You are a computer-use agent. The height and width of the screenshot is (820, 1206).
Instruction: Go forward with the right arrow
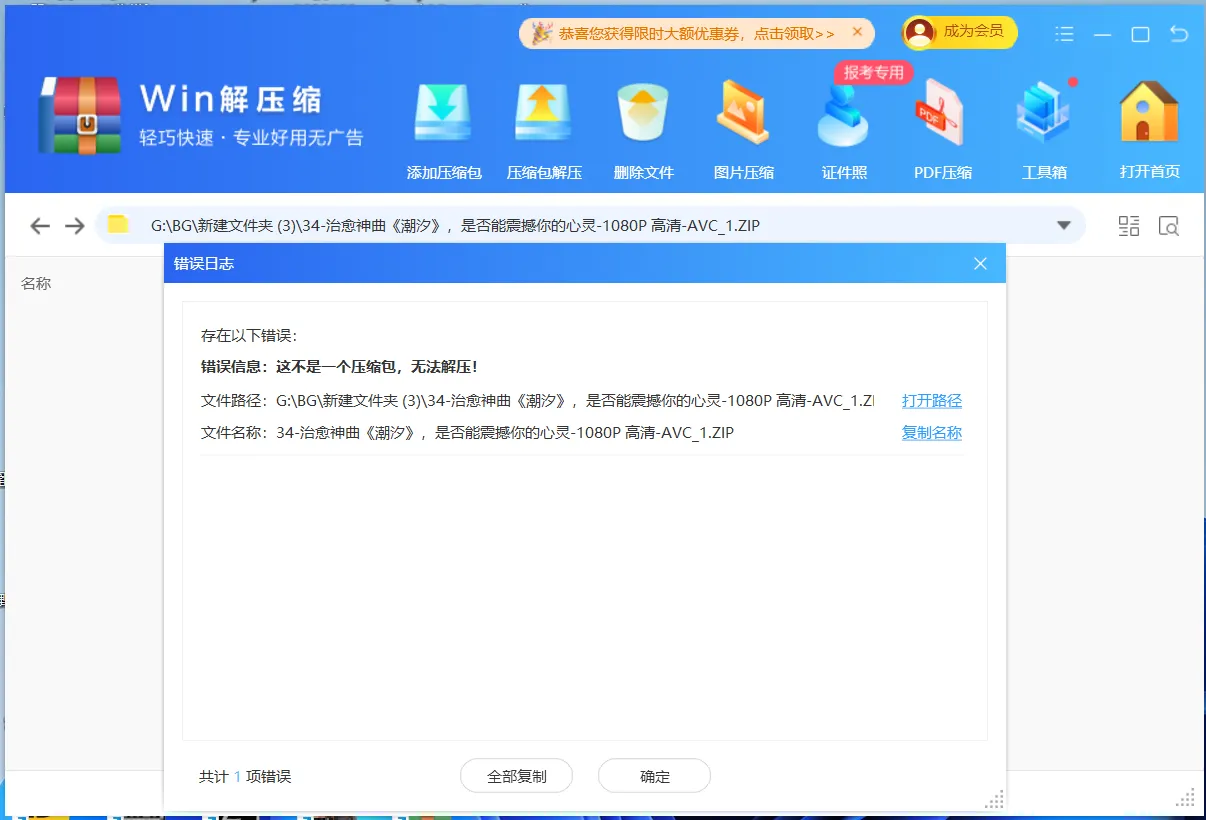75,225
